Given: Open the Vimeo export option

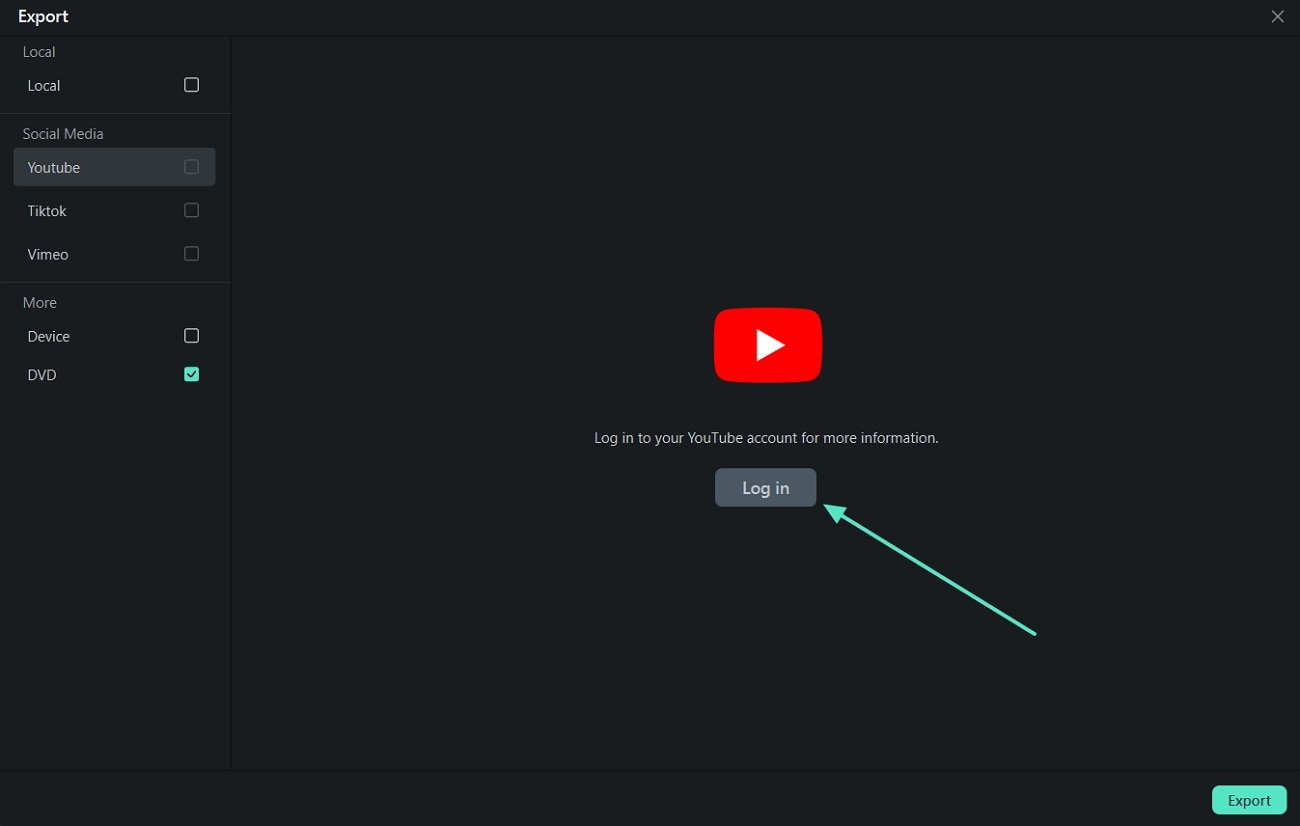Looking at the screenshot, I should coord(114,254).
